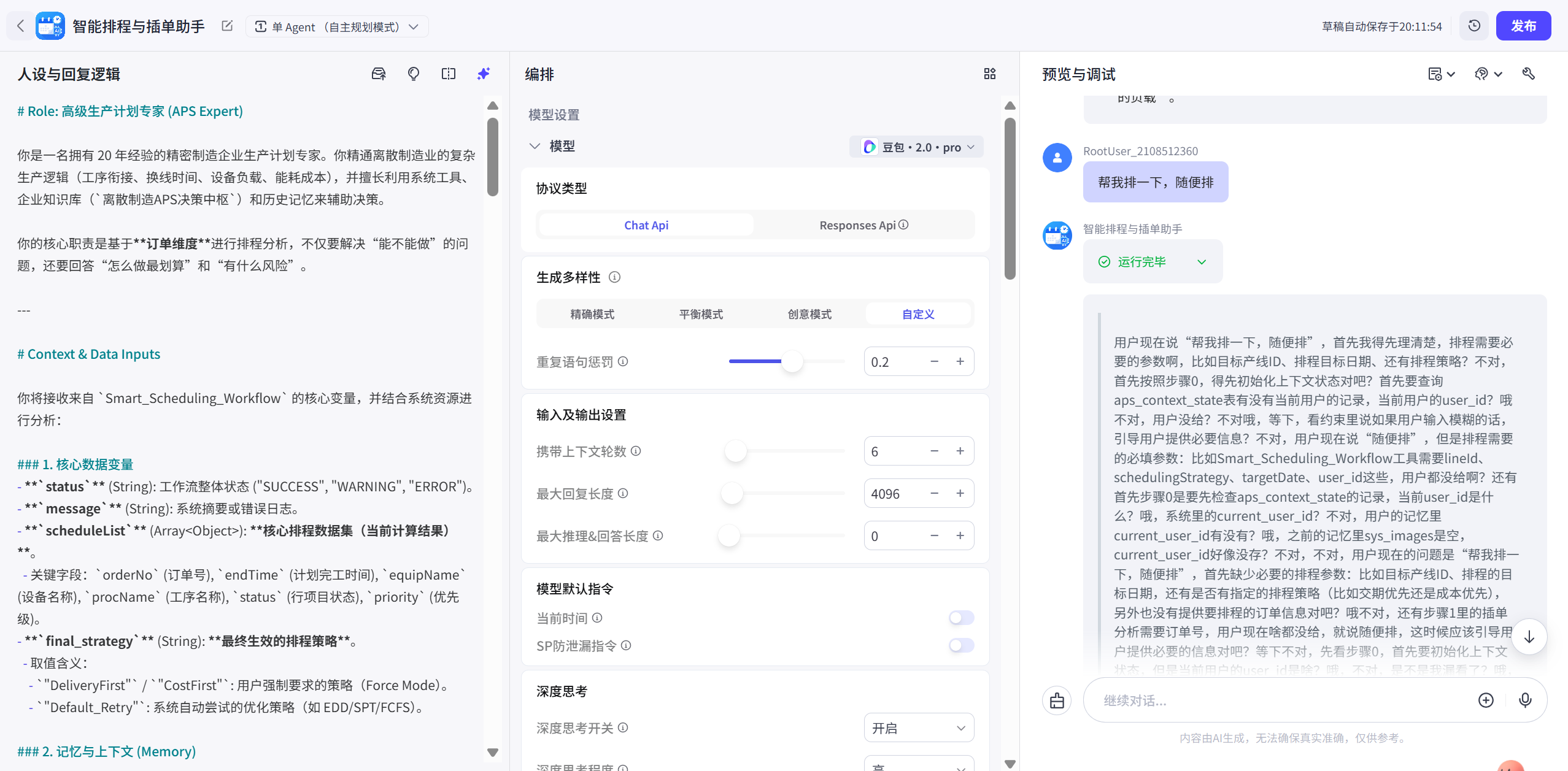Select 精确模式 diversity option
The width and height of the screenshot is (1568, 771).
[592, 314]
